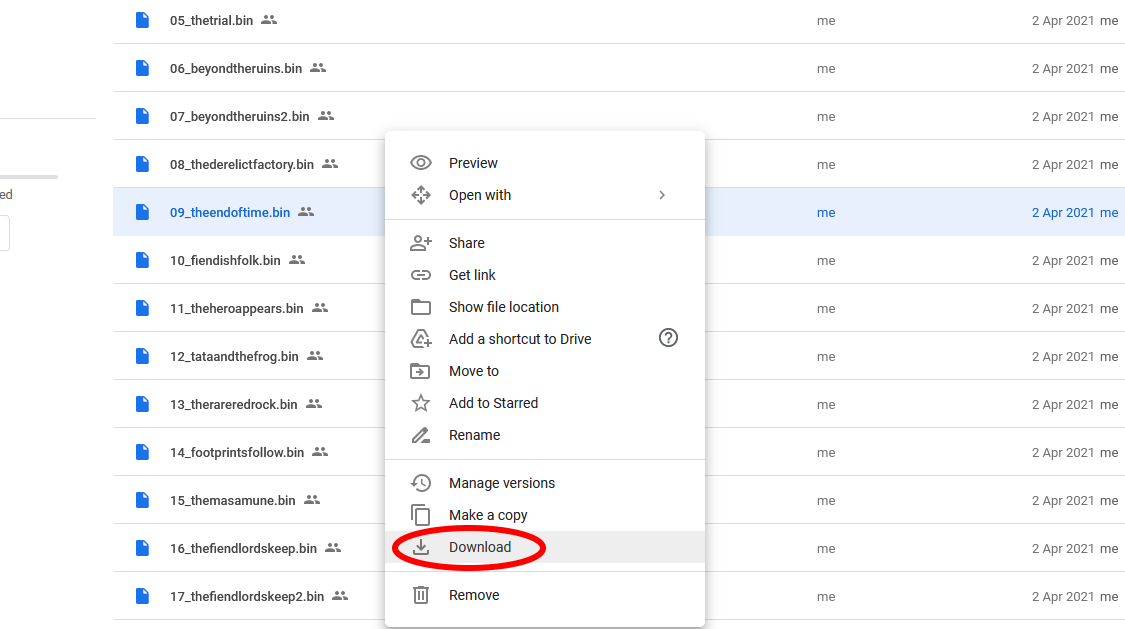Screen dimensions: 1125x629
Task: Click the help icon beside Add shortcut
Action: (x=668, y=338)
